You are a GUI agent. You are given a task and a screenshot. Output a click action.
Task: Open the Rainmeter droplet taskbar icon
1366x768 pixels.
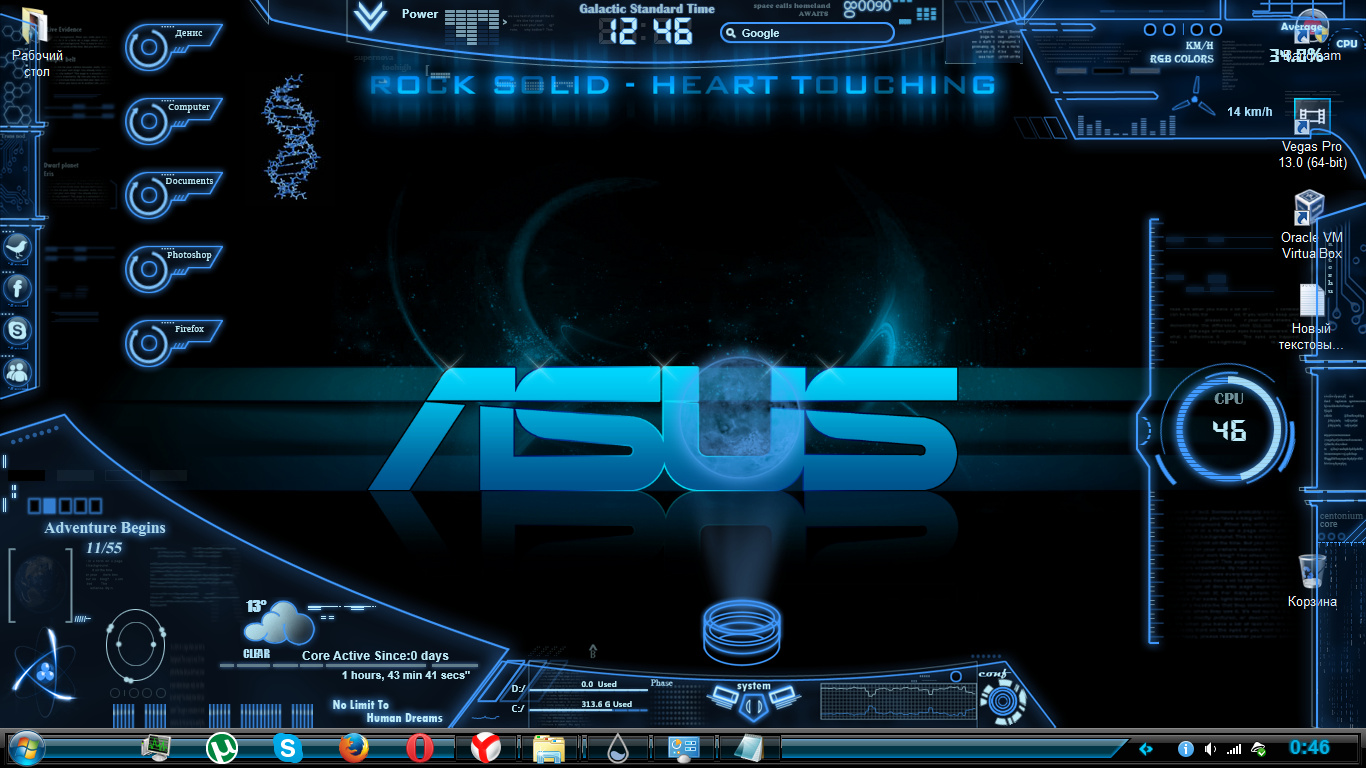pos(618,748)
